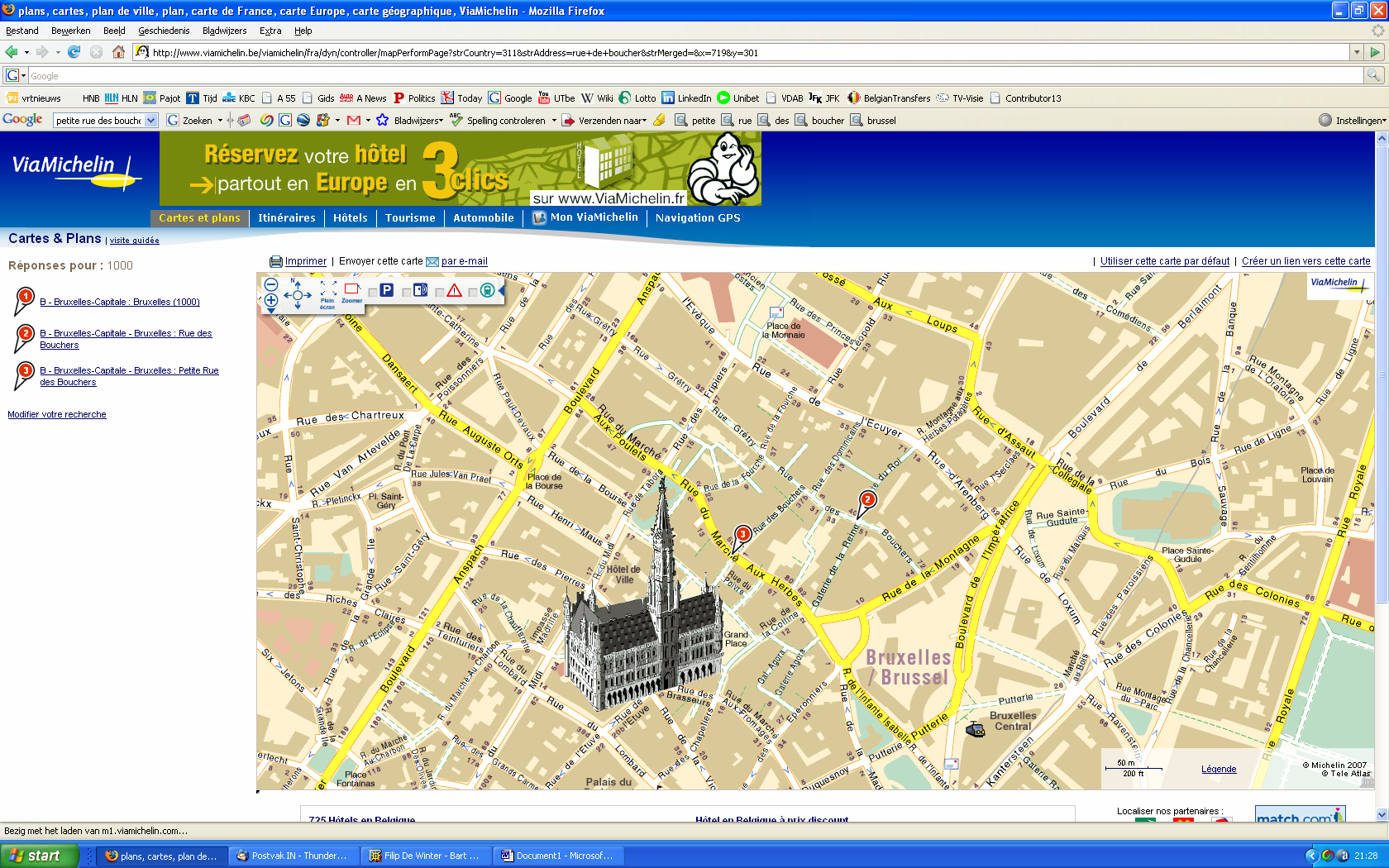Open the map Légende link
1389x868 pixels.
1219,769
